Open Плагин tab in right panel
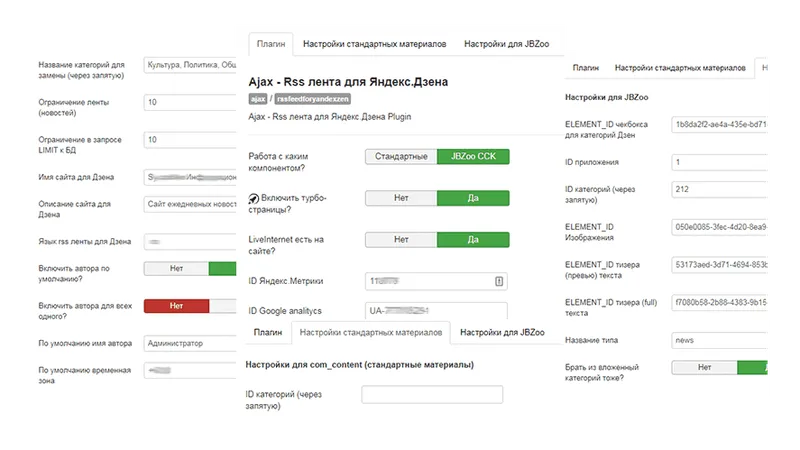The image size is (800, 450). point(586,68)
